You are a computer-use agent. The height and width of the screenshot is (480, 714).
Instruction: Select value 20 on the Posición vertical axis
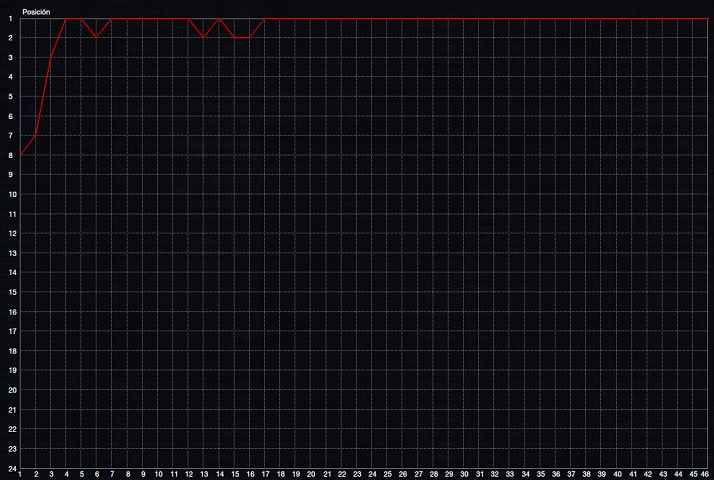[x=12, y=390]
